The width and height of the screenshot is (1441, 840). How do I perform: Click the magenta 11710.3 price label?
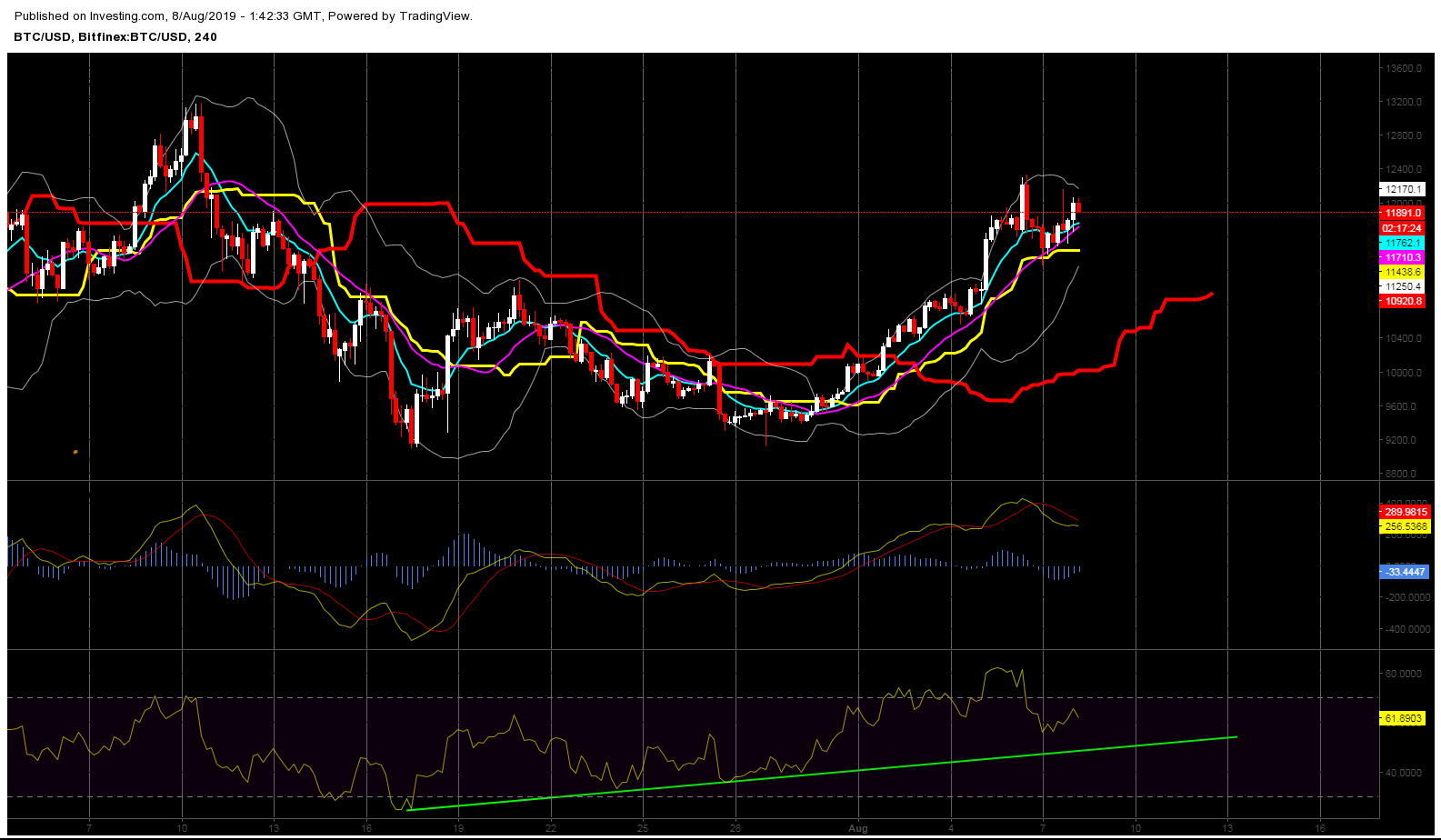point(1402,258)
